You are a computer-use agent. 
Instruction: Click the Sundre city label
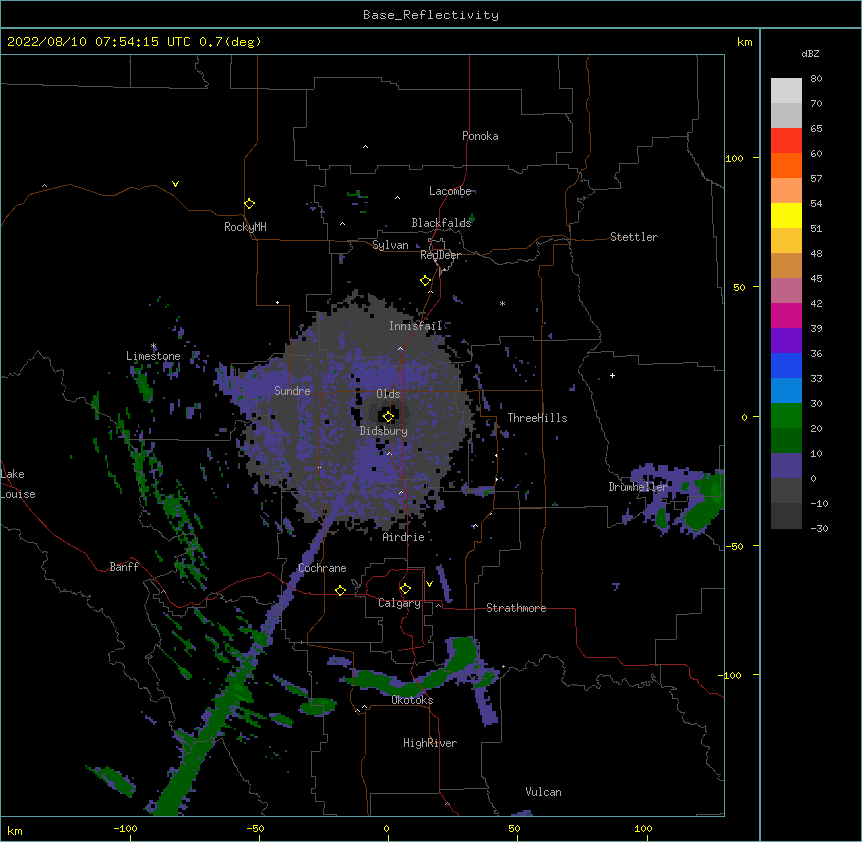tap(292, 391)
